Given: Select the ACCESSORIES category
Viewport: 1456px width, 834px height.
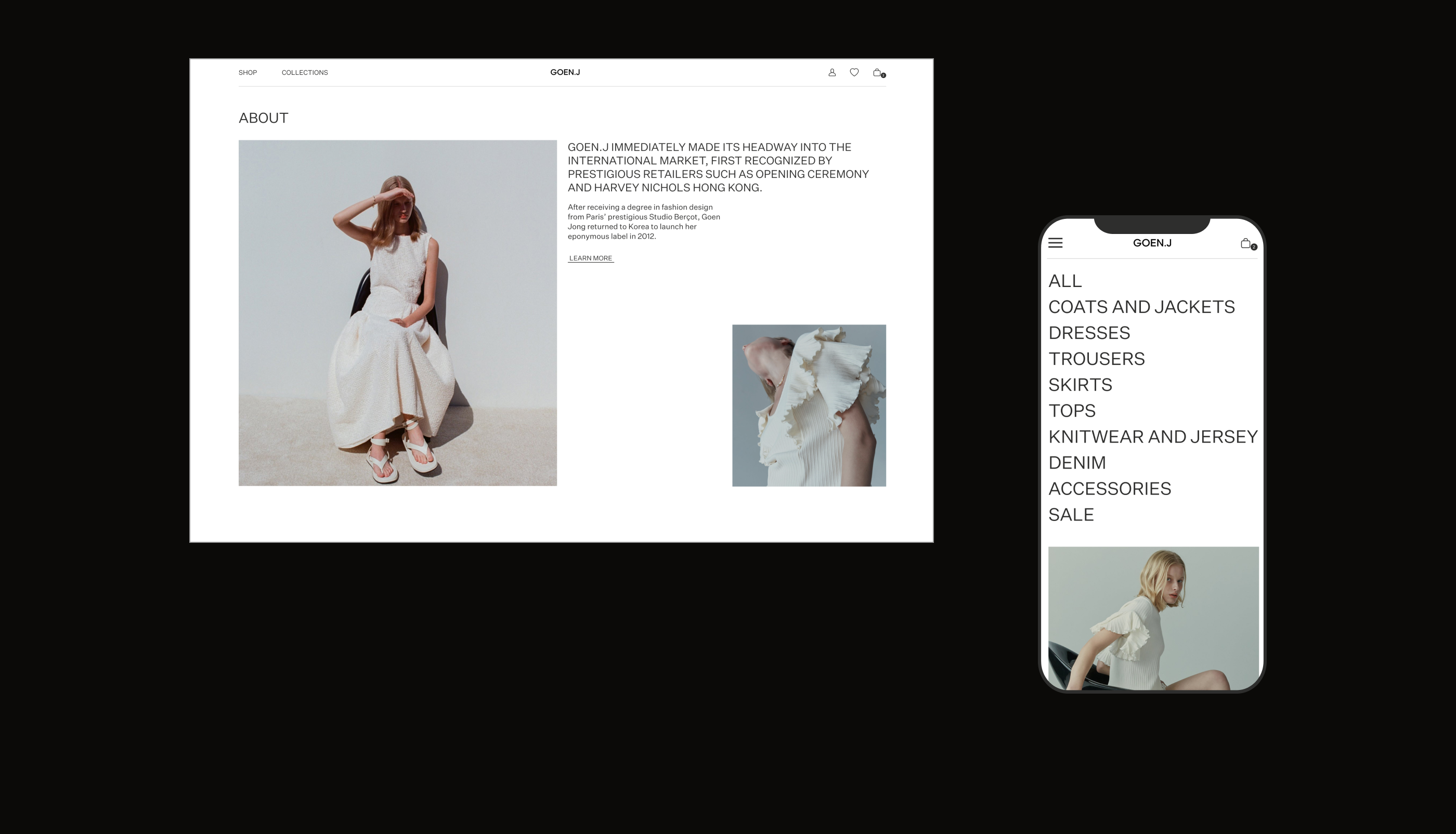Looking at the screenshot, I should [1110, 489].
